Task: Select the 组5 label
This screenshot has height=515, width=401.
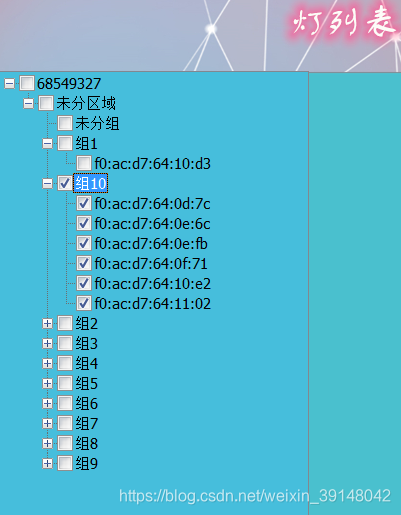Action: [87, 384]
